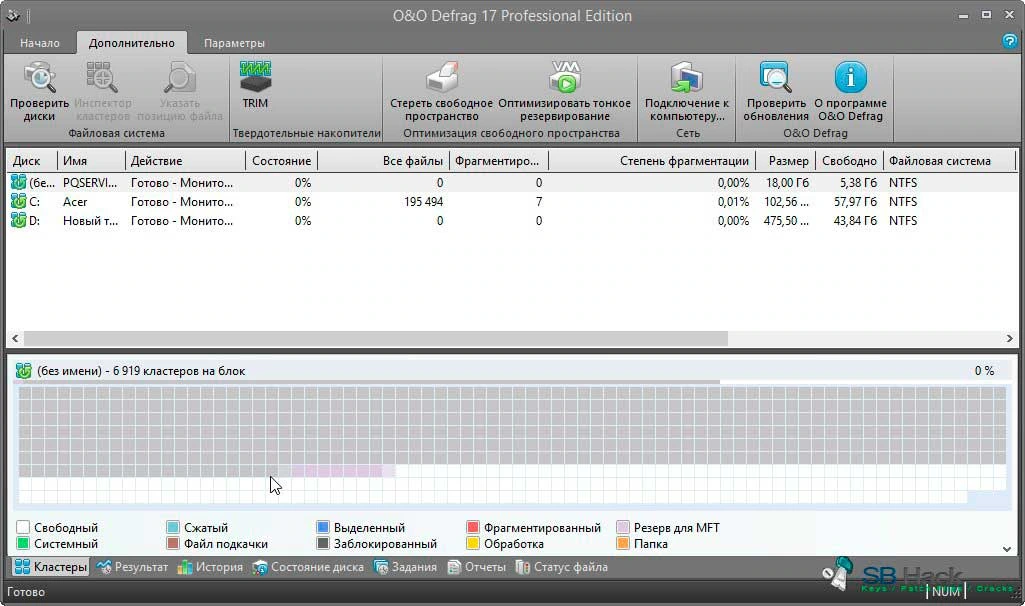Select the PQSERVICE drive icon row

(x=18, y=182)
